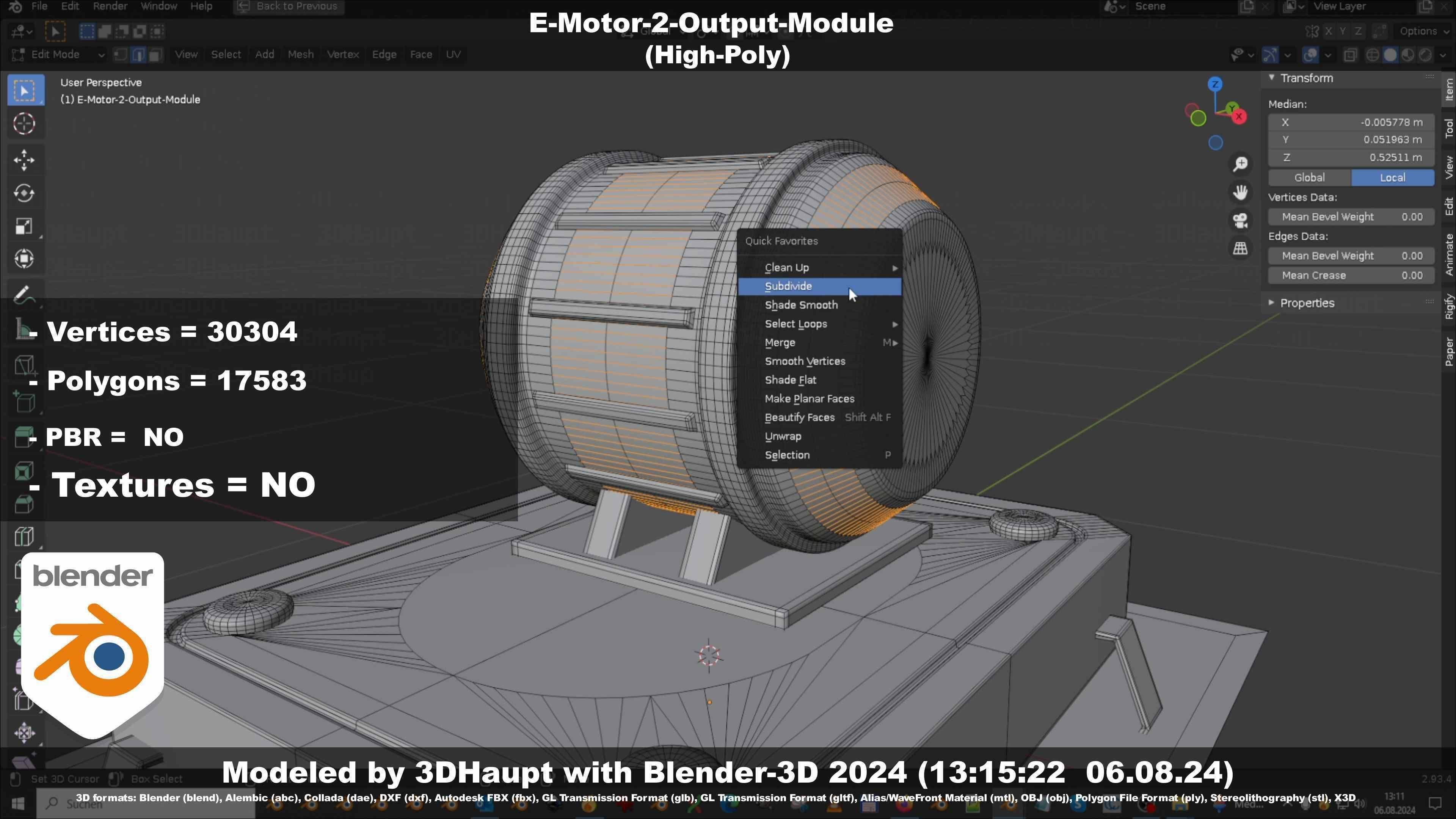Click the Z axis on navigation gizmo

click(x=1215, y=85)
